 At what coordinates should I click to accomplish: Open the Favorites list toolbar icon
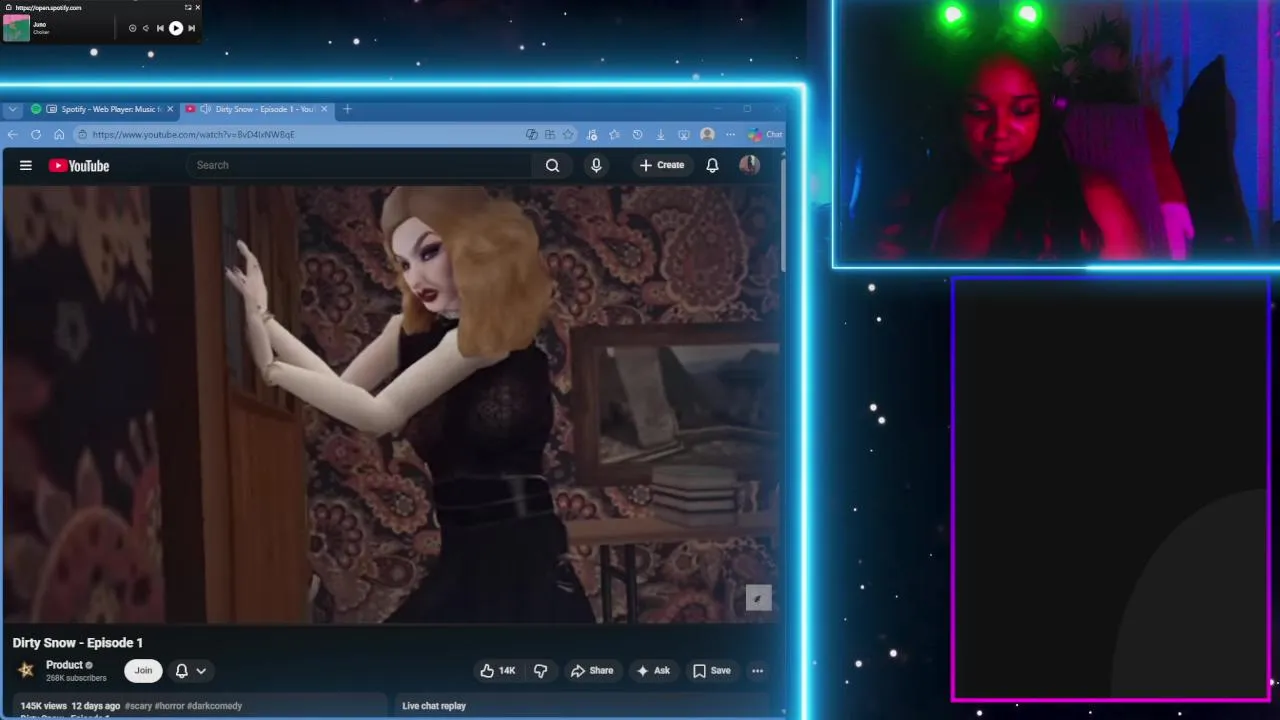614,134
